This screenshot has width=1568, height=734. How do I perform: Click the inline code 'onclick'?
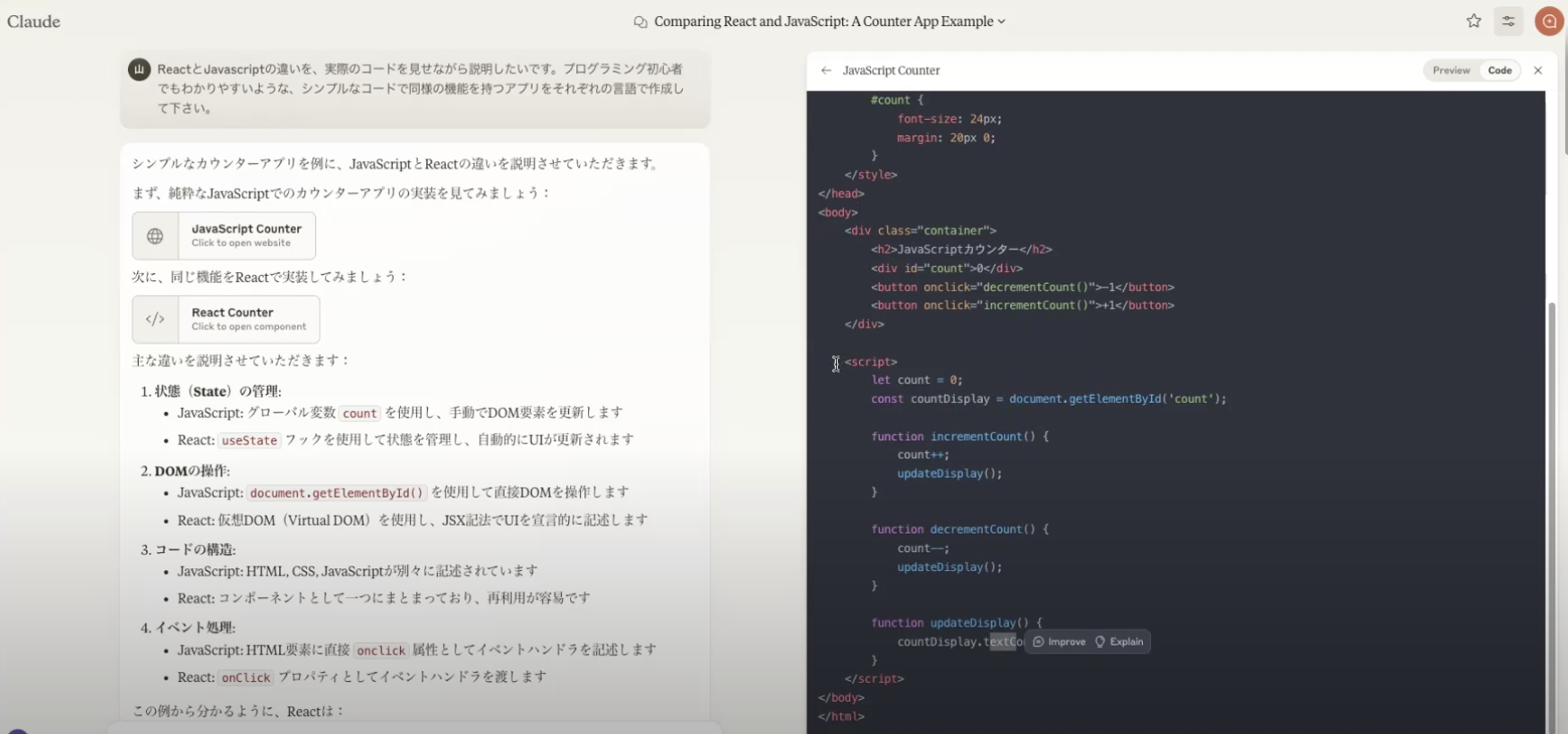click(381, 651)
